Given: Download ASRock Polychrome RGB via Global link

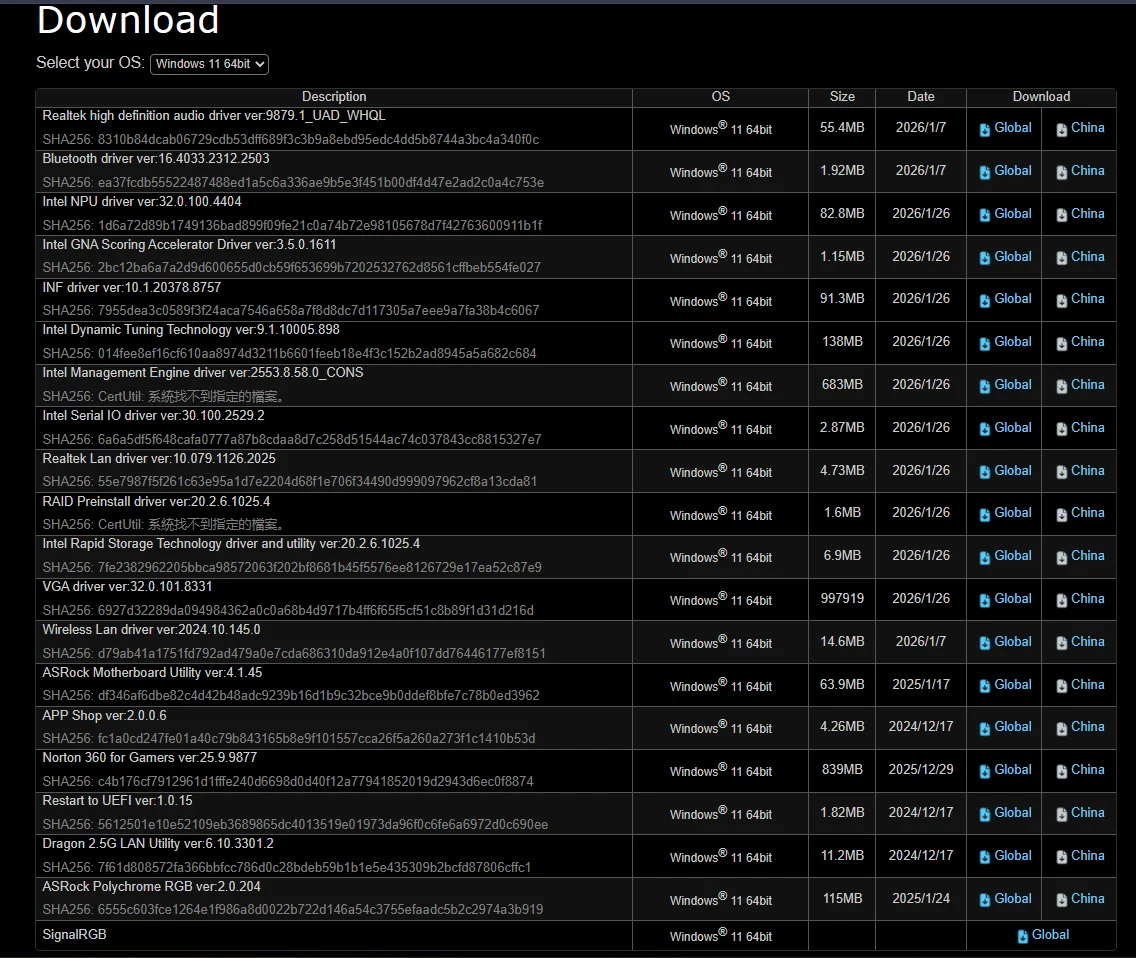Looking at the screenshot, I should (1013, 898).
